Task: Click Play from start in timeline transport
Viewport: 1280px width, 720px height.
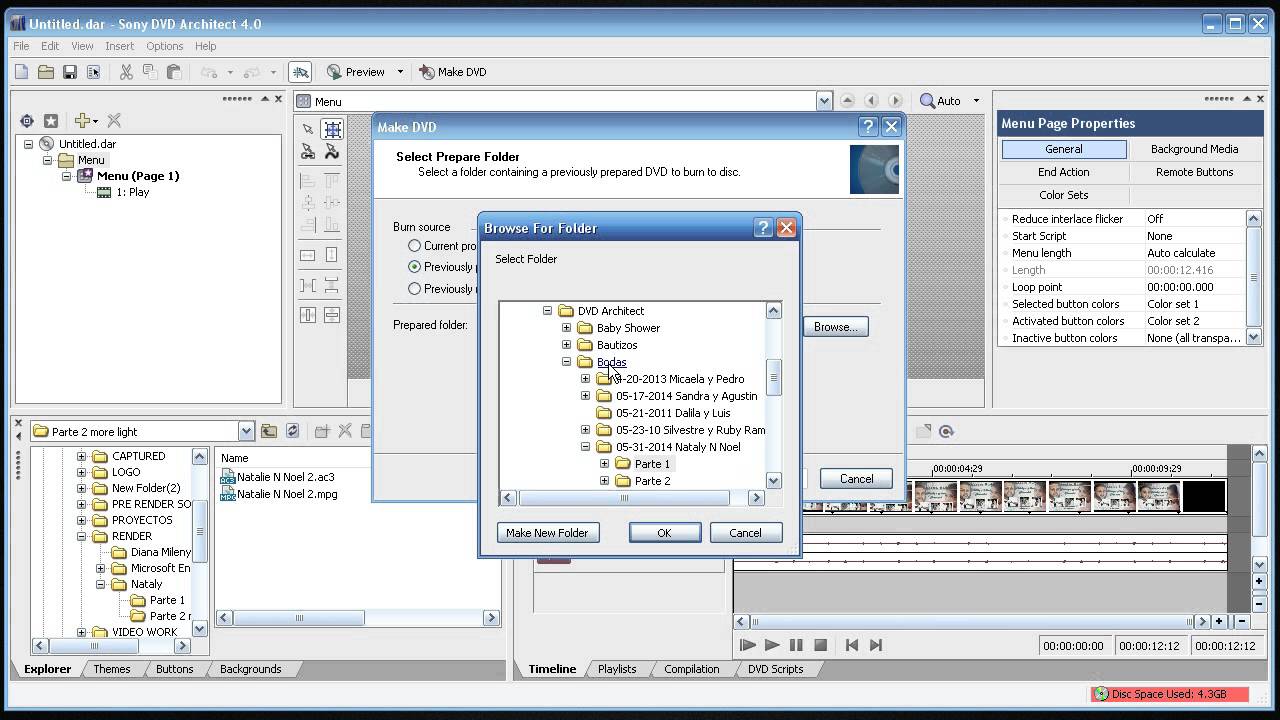Action: coord(748,645)
